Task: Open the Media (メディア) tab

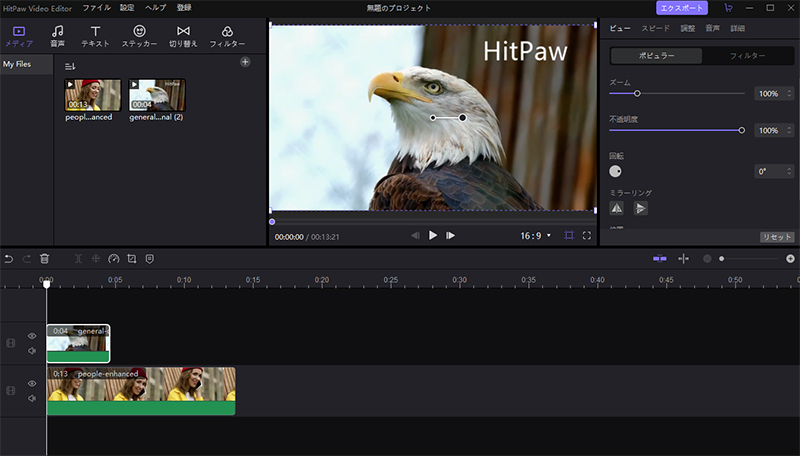Action: pos(19,36)
